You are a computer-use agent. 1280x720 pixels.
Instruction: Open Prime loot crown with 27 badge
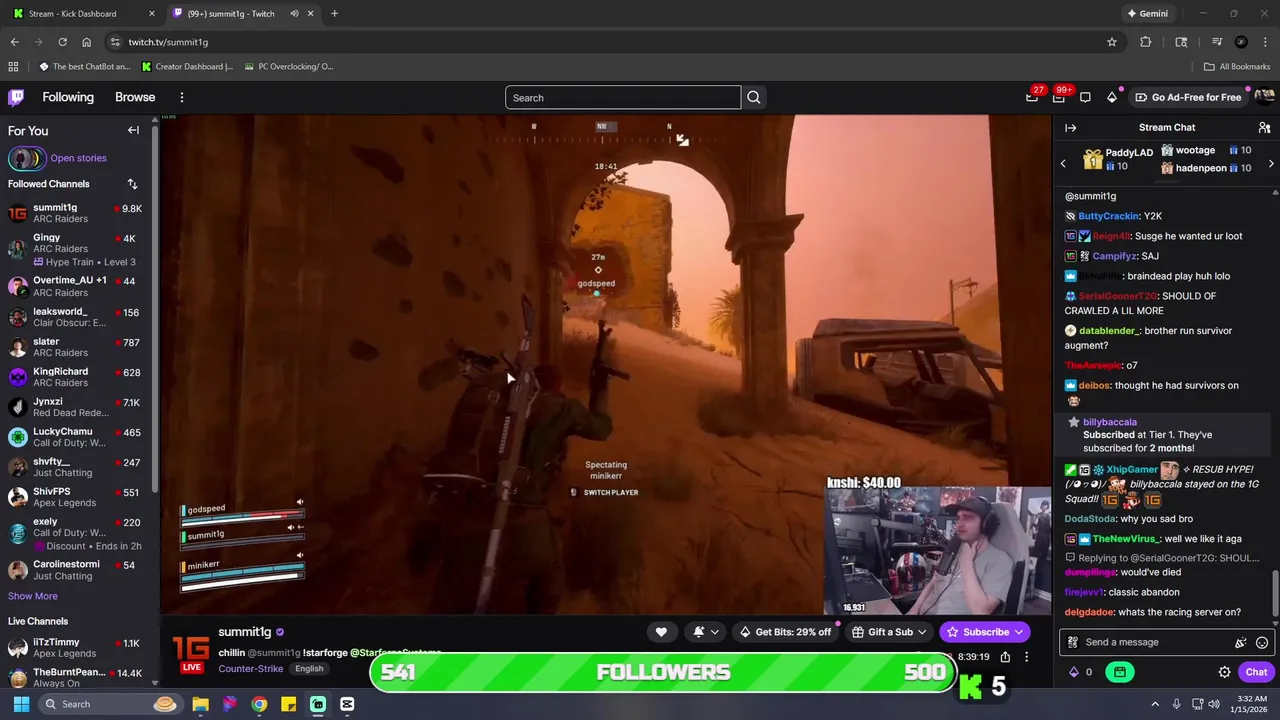[1032, 97]
